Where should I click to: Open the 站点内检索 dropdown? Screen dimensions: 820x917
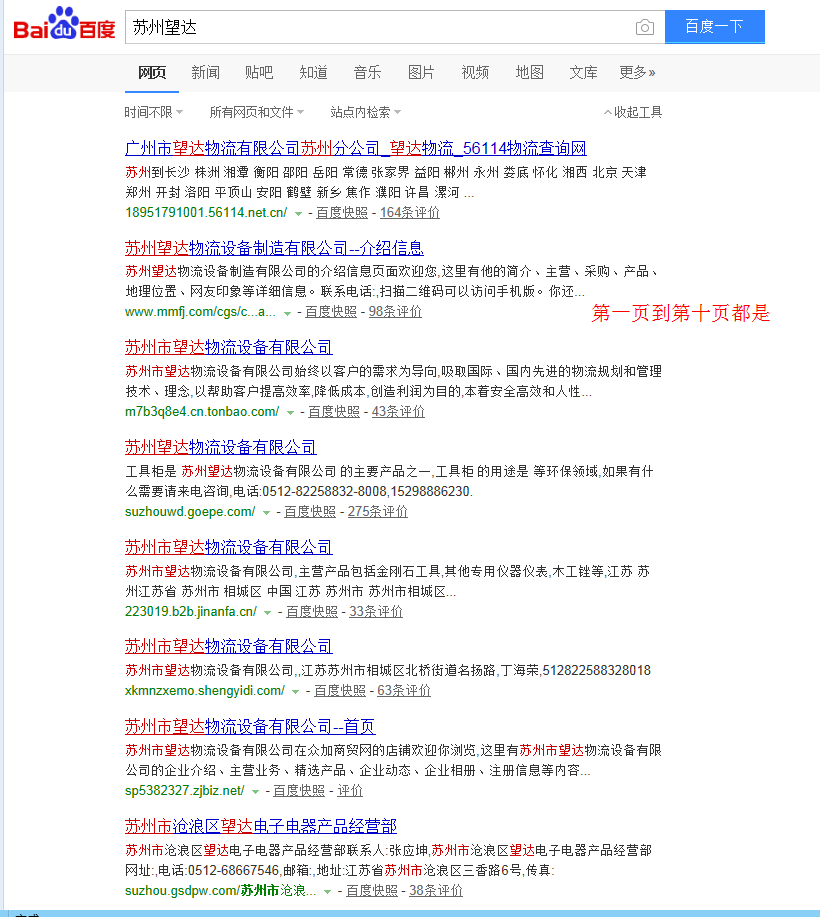pyautogui.click(x=366, y=112)
